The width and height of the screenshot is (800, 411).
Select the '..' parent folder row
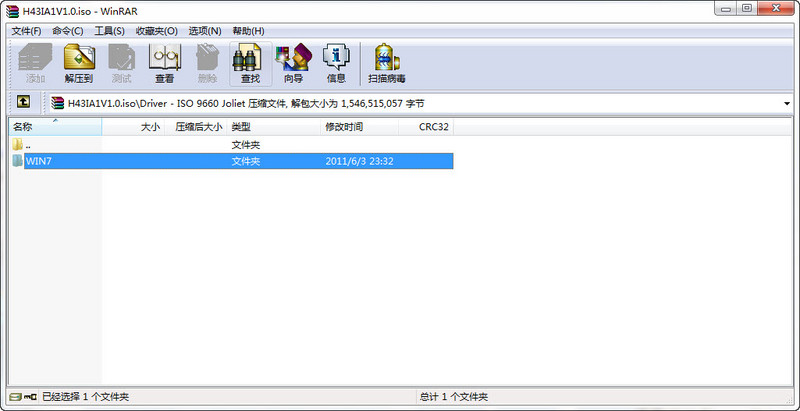231,145
